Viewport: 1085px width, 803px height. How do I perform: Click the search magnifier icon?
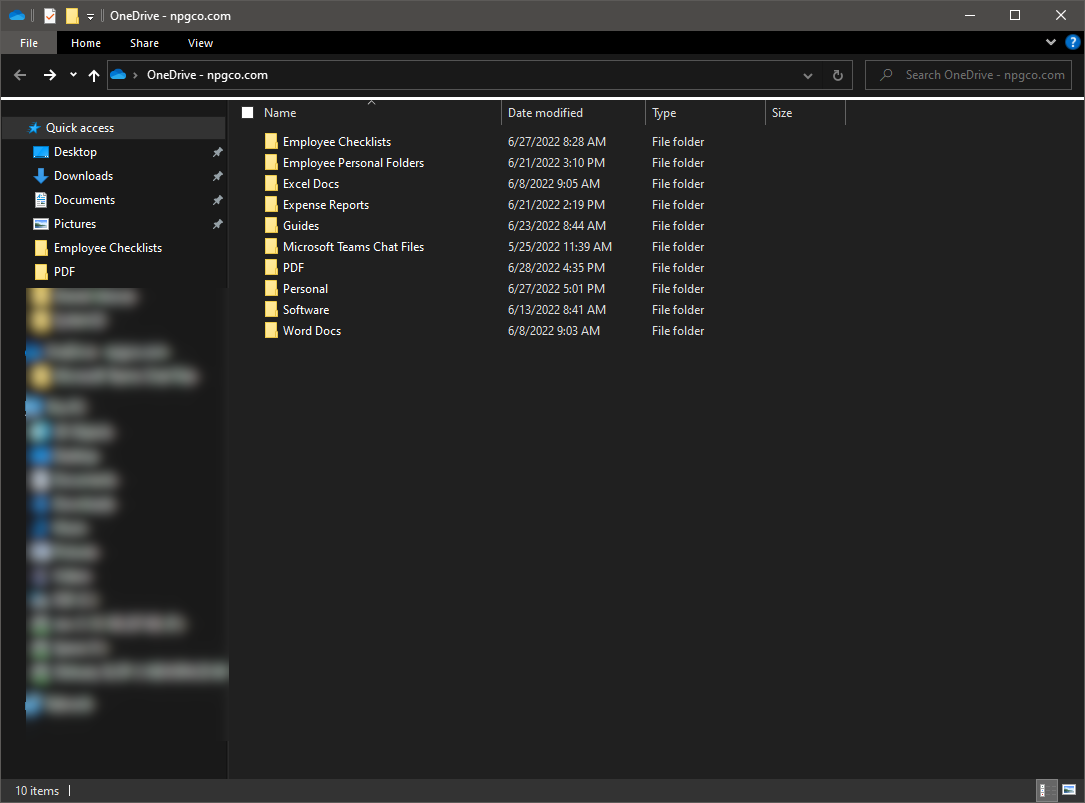885,75
